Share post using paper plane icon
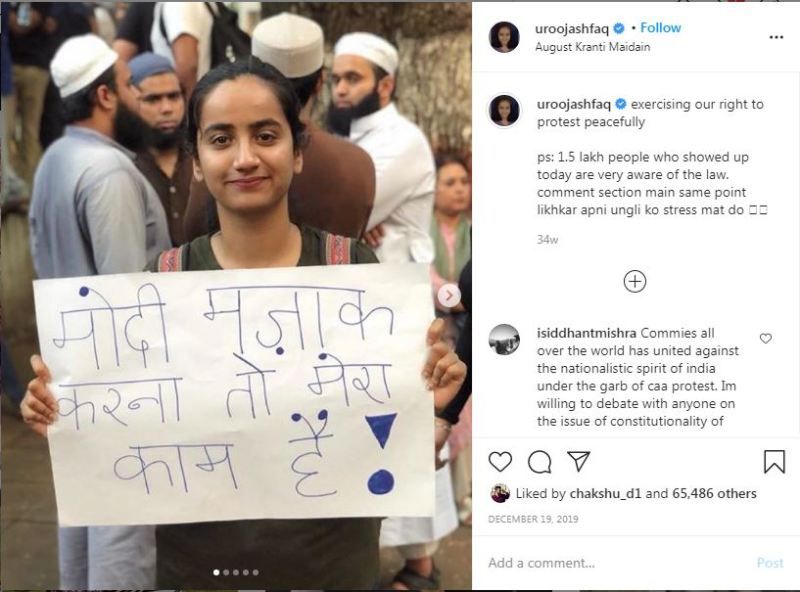This screenshot has height=592, width=800. (x=579, y=461)
